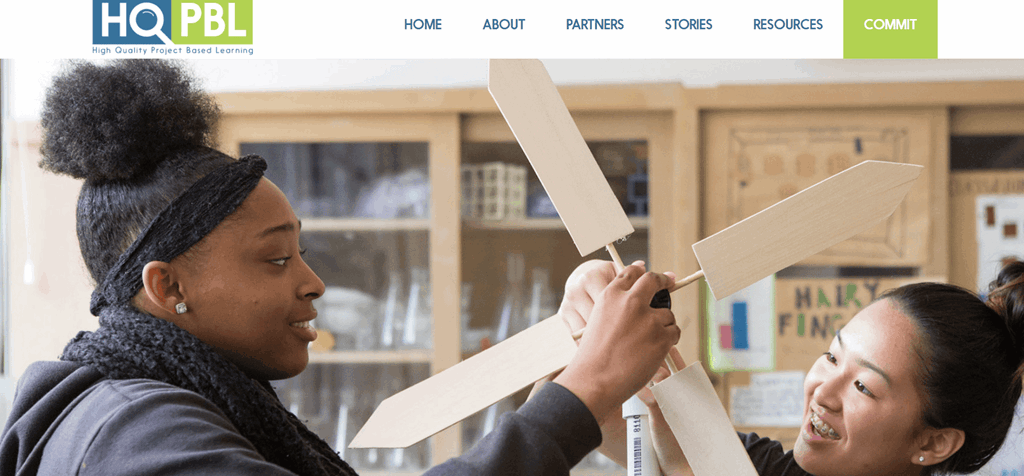Click the green PBL block of the logo
The height and width of the screenshot is (476, 1024).
[213, 22]
